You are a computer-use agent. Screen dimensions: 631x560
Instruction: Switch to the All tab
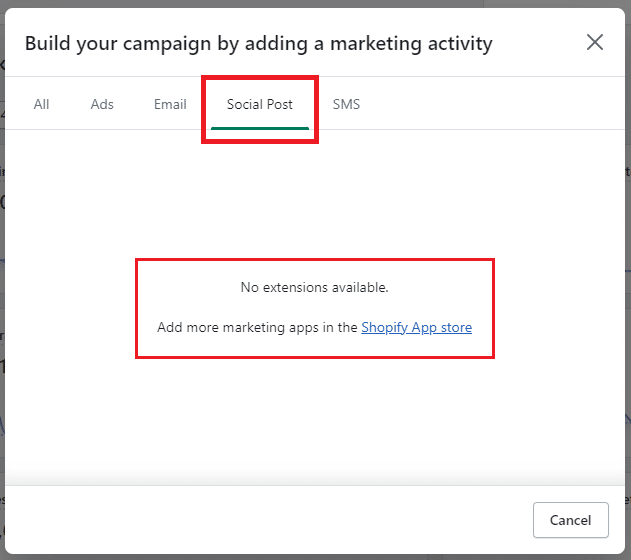coord(41,104)
